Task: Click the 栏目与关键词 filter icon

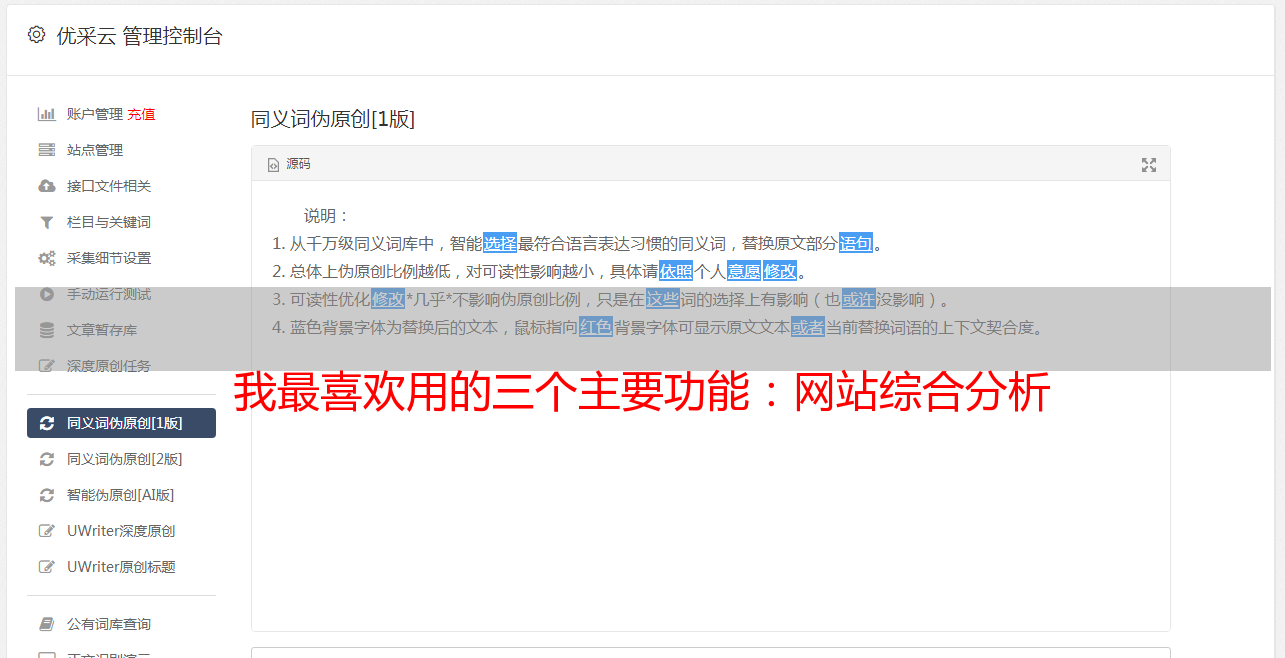Action: coord(46,222)
